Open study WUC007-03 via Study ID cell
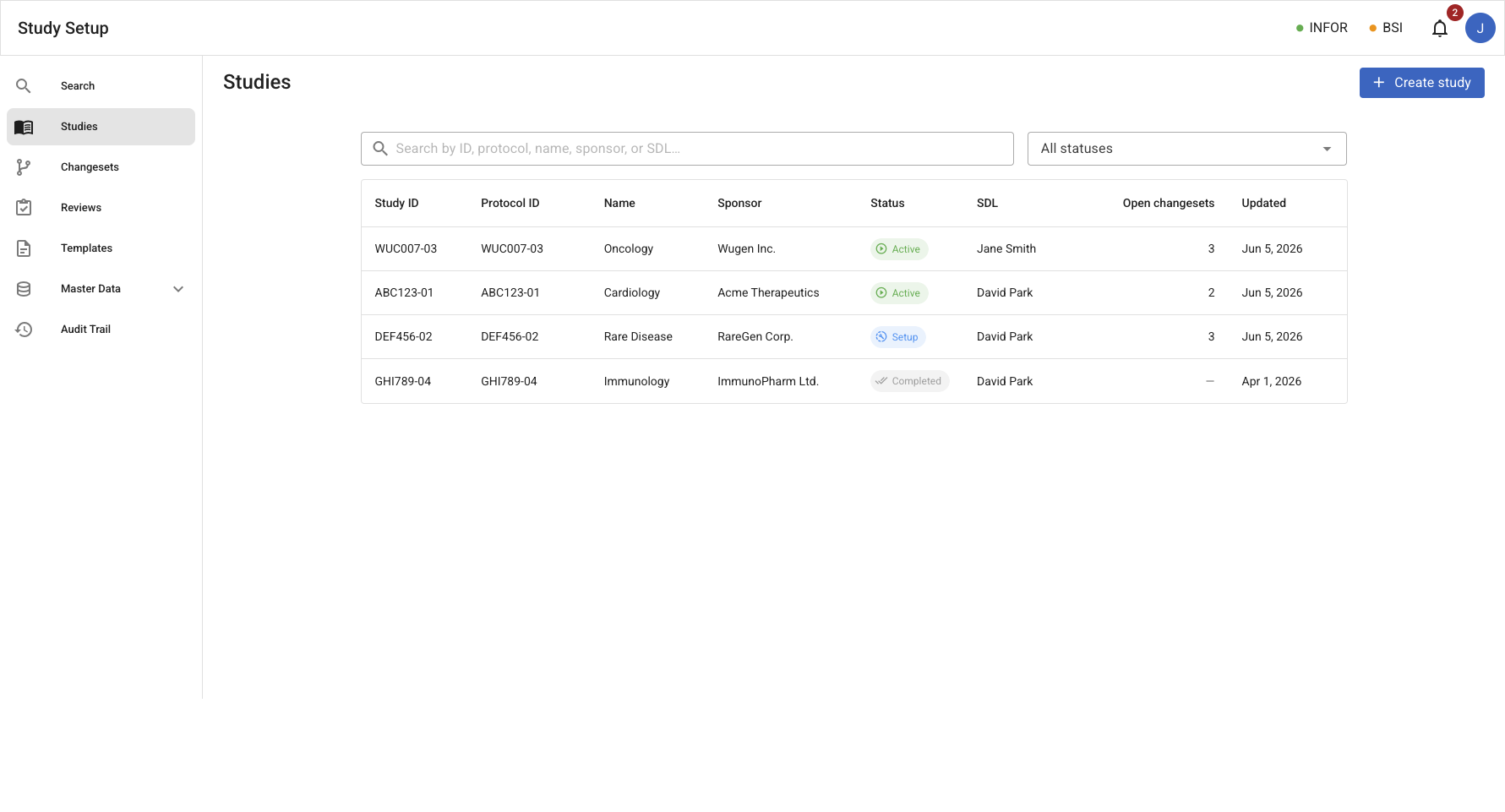 [x=406, y=249]
